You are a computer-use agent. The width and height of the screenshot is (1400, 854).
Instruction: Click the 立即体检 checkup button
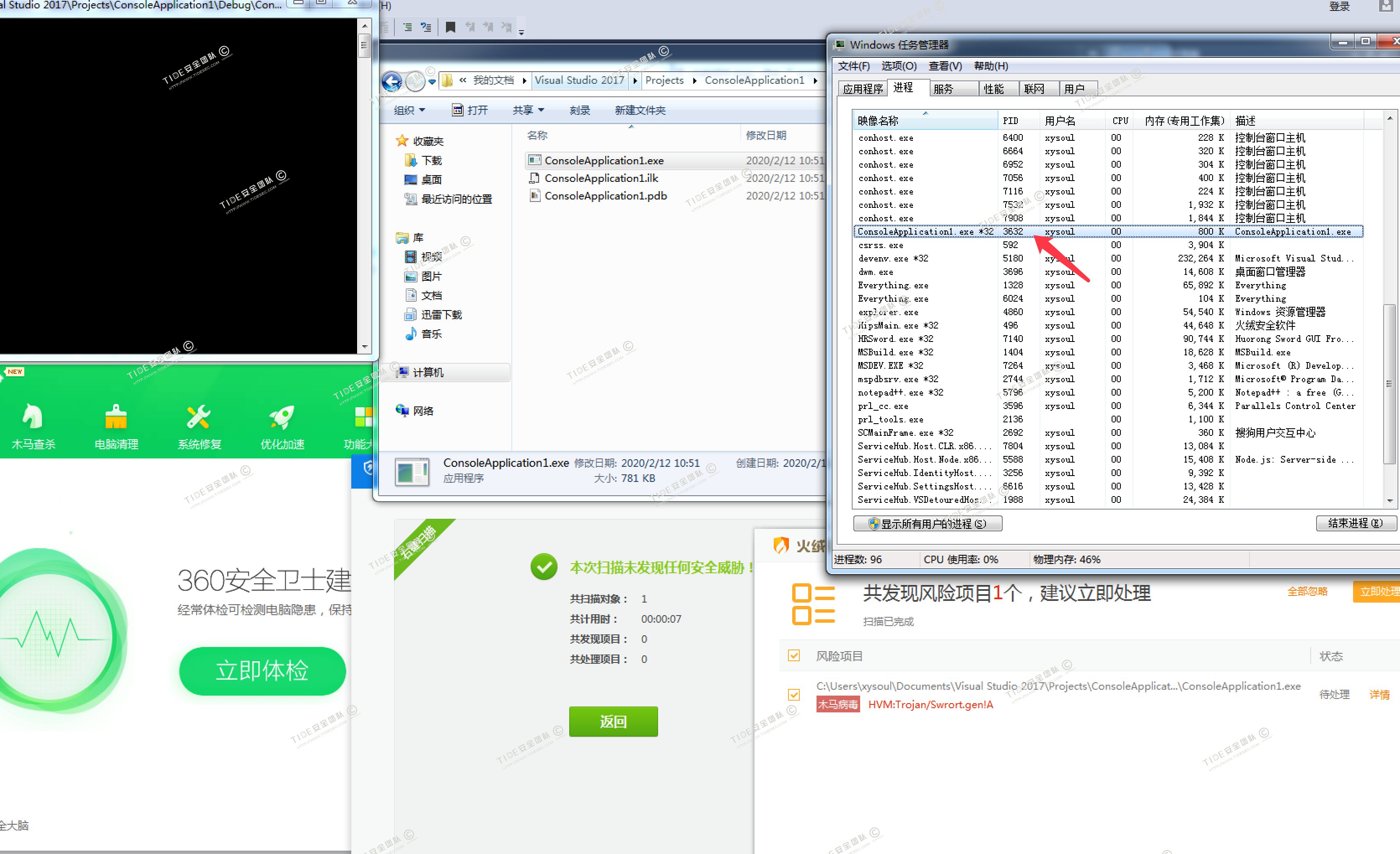(262, 670)
